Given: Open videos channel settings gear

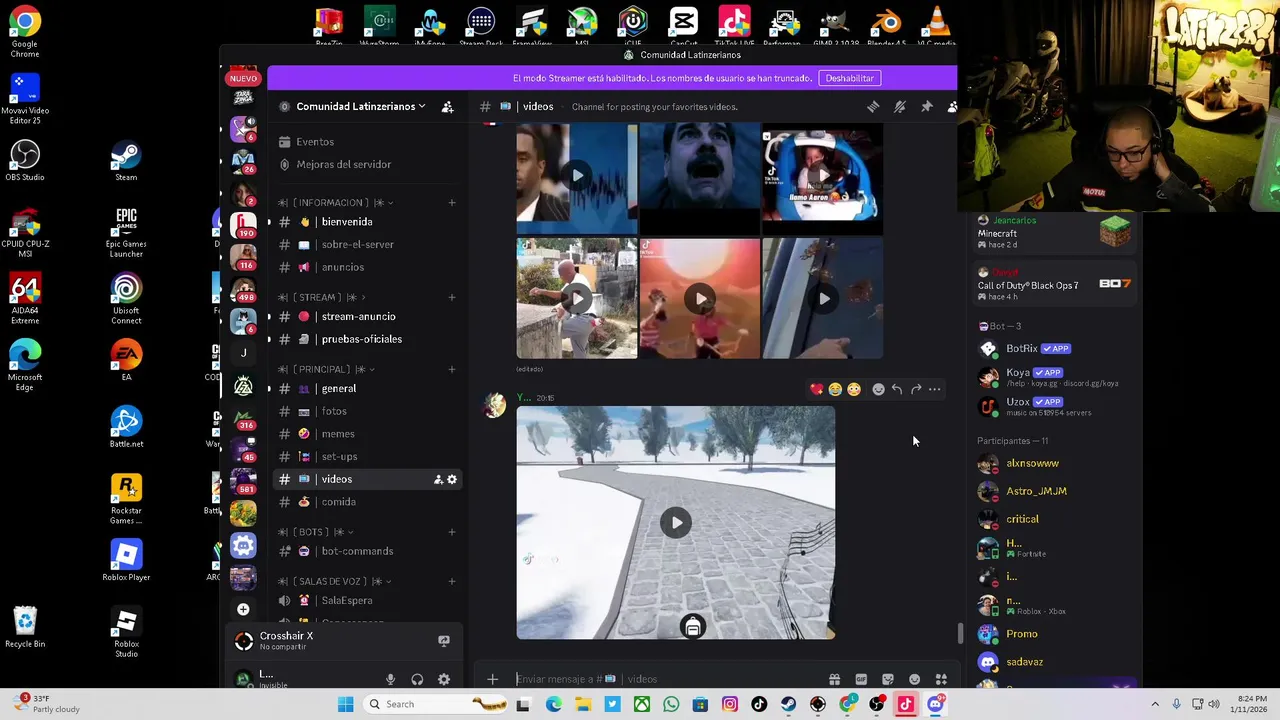Looking at the screenshot, I should (452, 479).
